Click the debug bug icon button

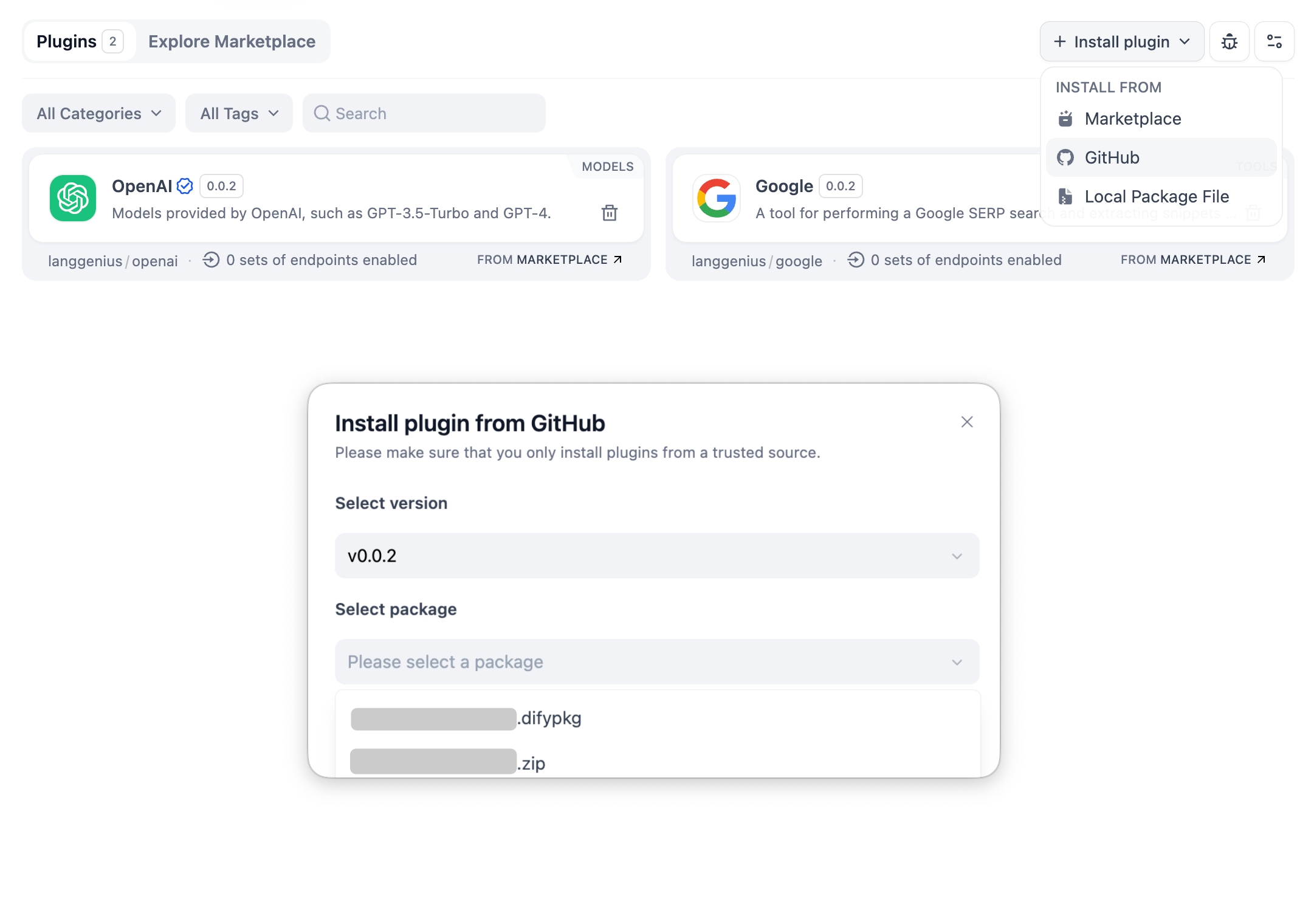[1229, 41]
